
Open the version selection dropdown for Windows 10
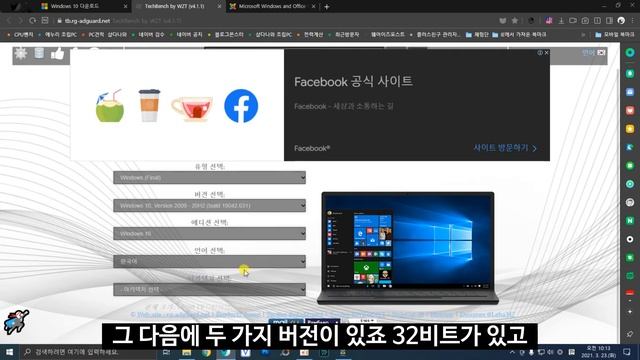(209, 205)
